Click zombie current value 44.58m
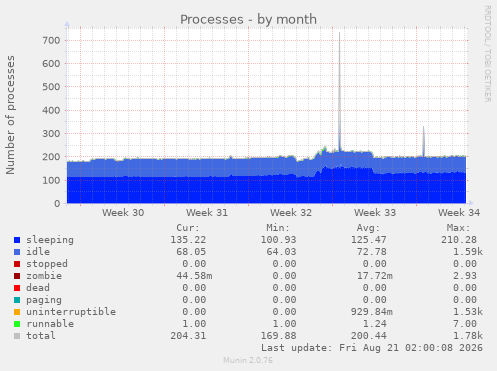The height and width of the screenshot is (371, 497). point(194,276)
